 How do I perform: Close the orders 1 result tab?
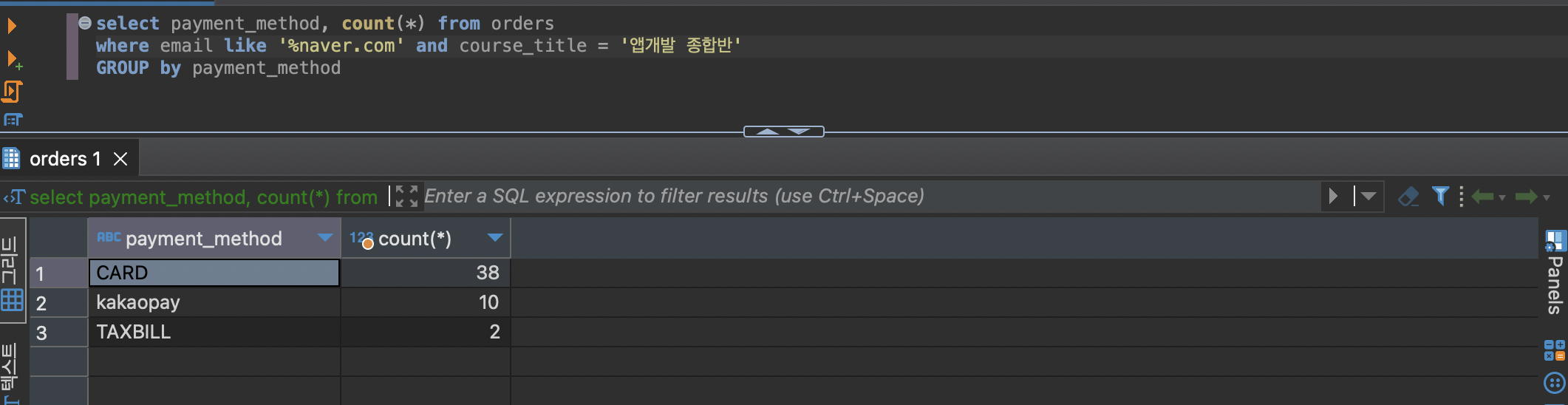(x=120, y=159)
